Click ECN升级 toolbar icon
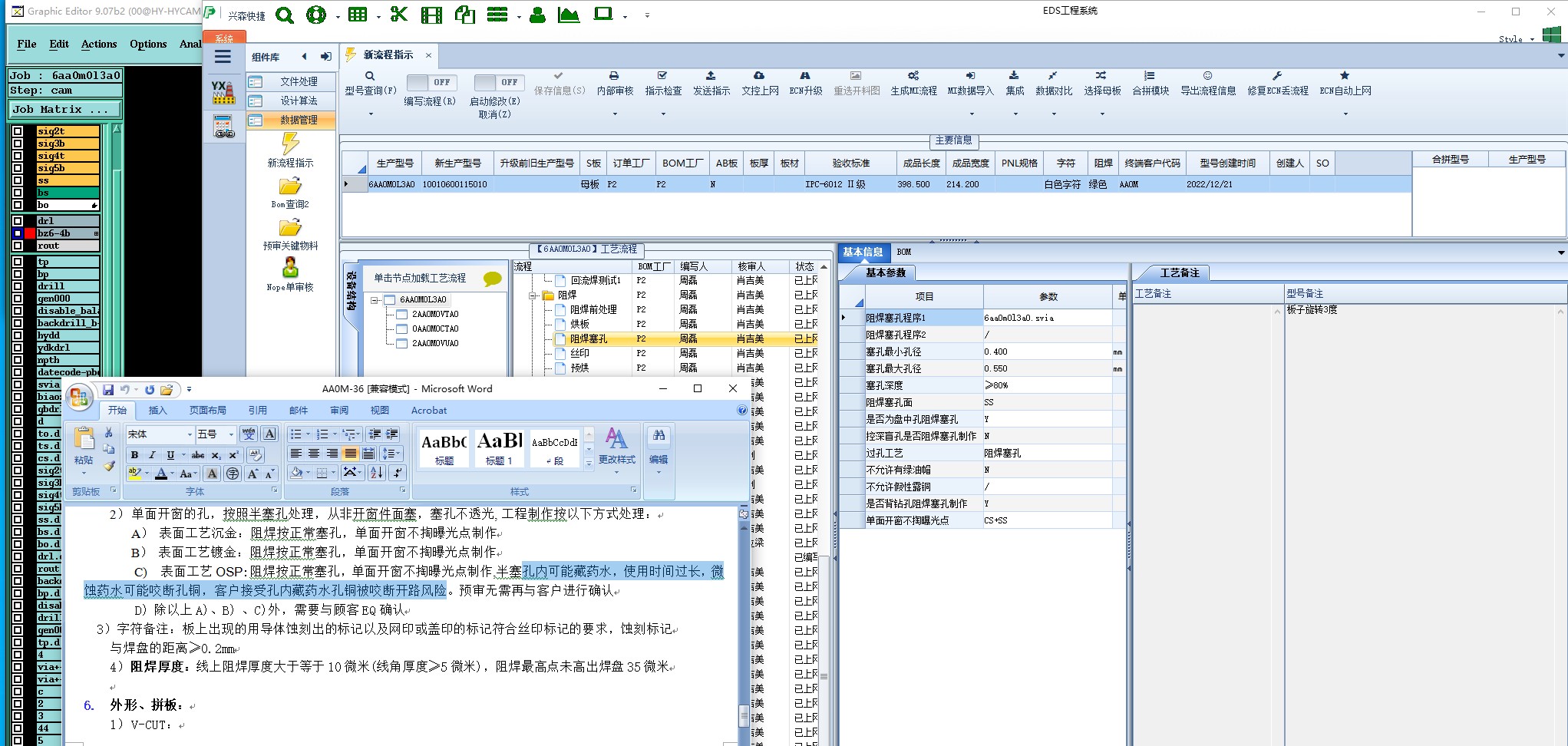Viewport: 1568px width, 746px height. [x=805, y=76]
